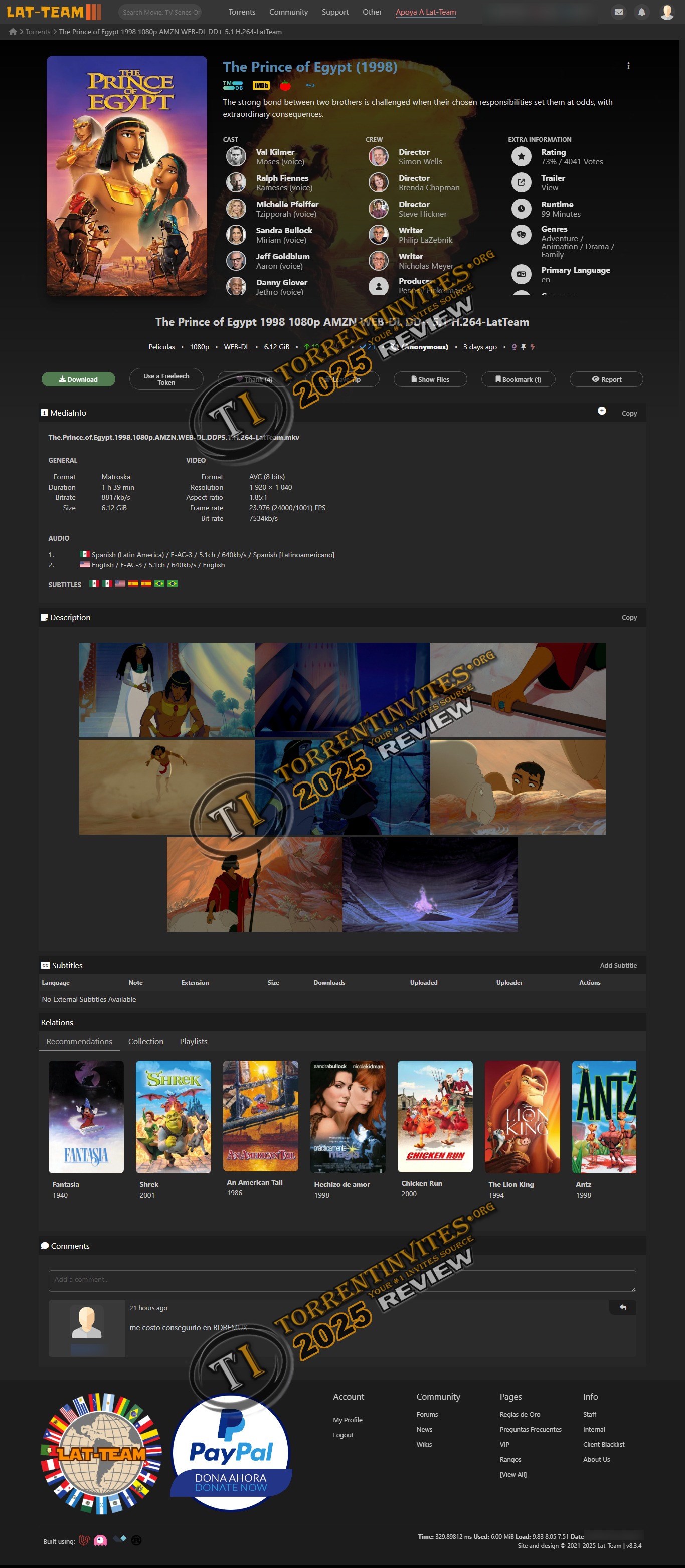This screenshot has height=1568, width=685.
Task: Click the Laravel logo in footer
Action: pyautogui.click(x=84, y=1540)
